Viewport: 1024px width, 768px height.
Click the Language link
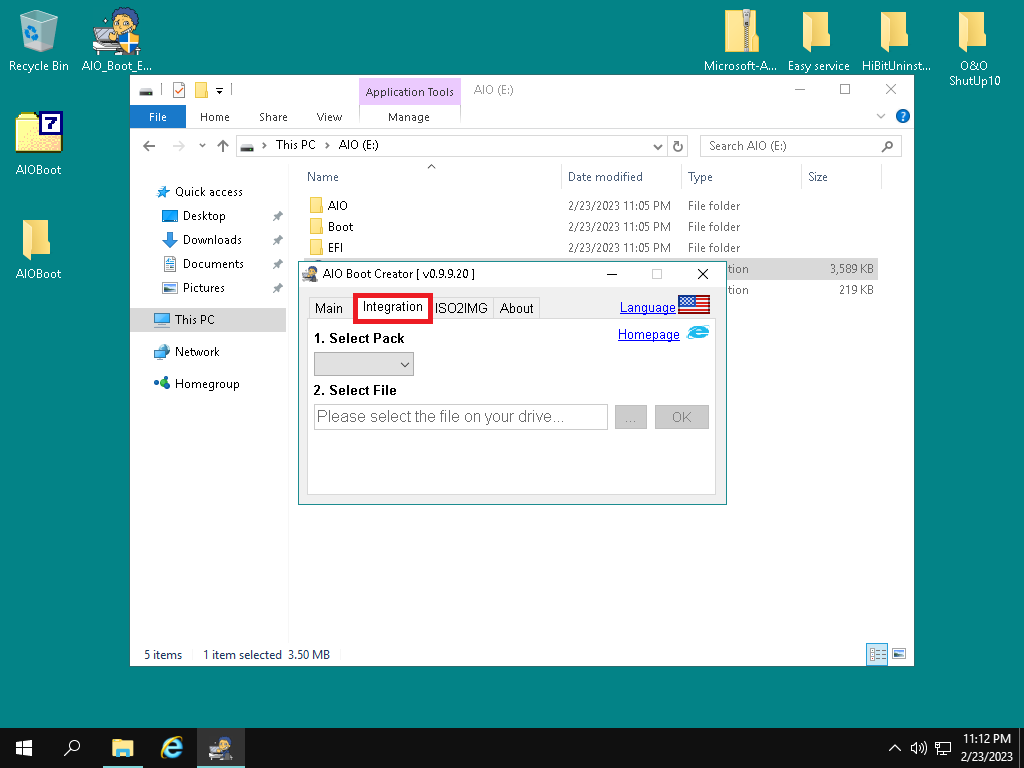click(647, 307)
